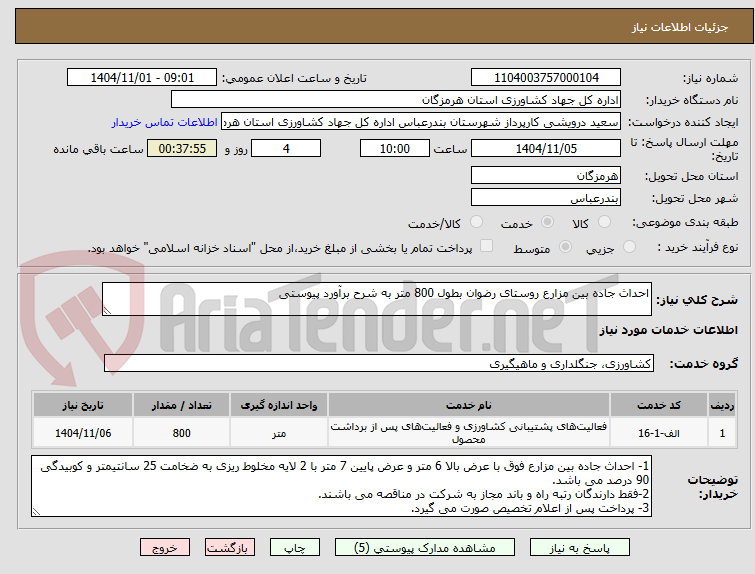This screenshot has width=755, height=574.
Task: Click the جزئیات اطلاعات نیاز page header
Action: tap(679, 27)
